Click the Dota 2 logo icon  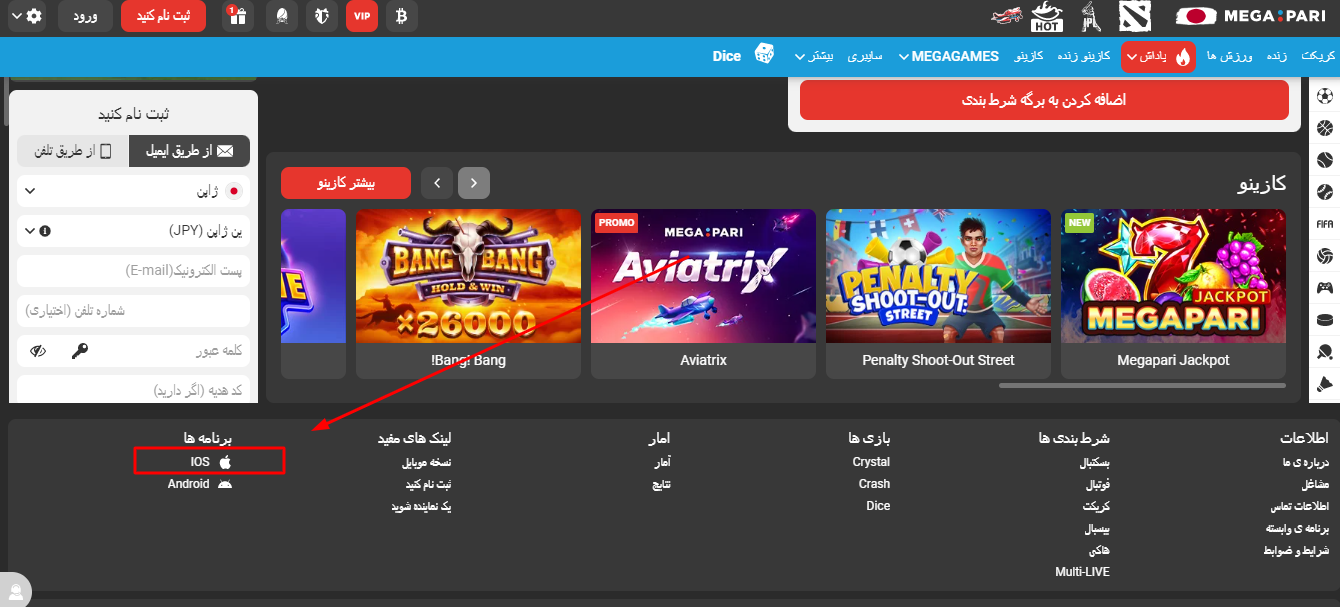(x=1135, y=16)
